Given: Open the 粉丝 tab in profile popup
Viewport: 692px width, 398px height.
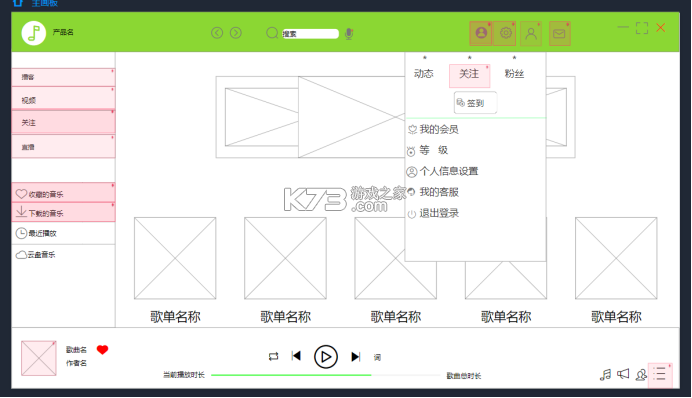Looking at the screenshot, I should [514, 74].
